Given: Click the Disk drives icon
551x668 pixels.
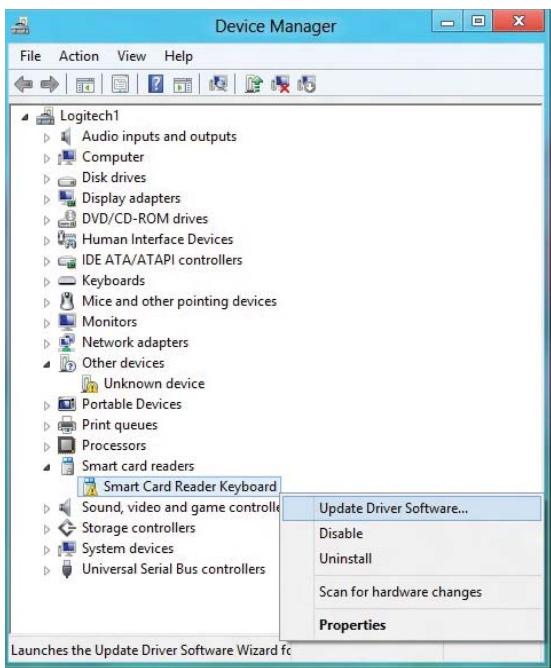Looking at the screenshot, I should tap(67, 181).
